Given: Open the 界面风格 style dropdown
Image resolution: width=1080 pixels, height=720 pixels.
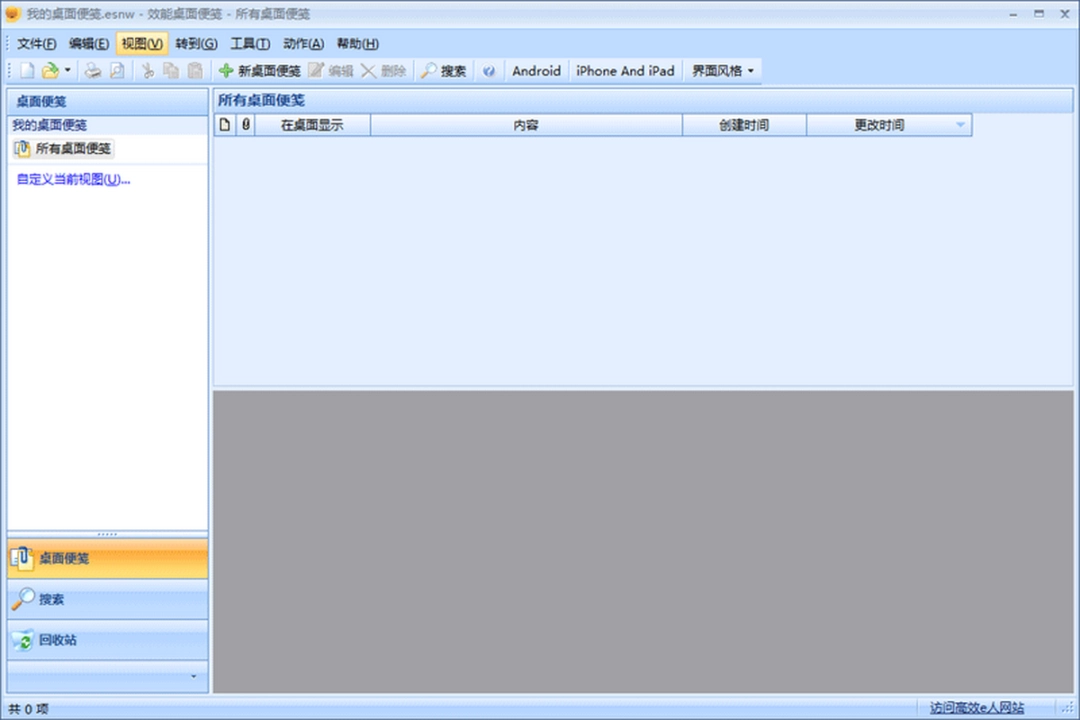Looking at the screenshot, I should (716, 70).
